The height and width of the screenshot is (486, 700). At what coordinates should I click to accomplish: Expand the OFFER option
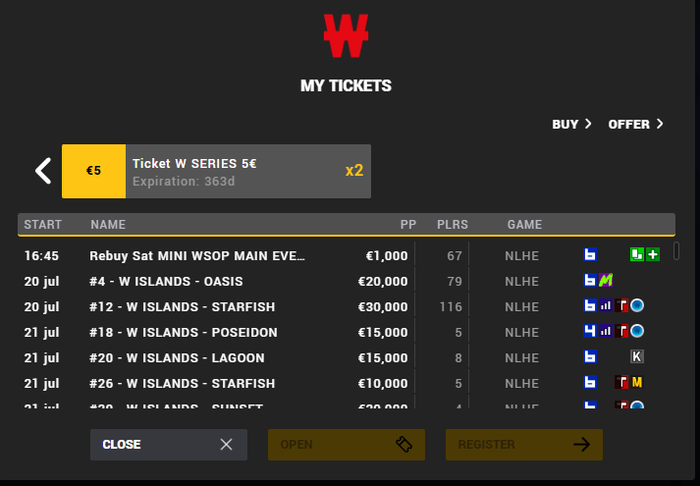point(636,124)
